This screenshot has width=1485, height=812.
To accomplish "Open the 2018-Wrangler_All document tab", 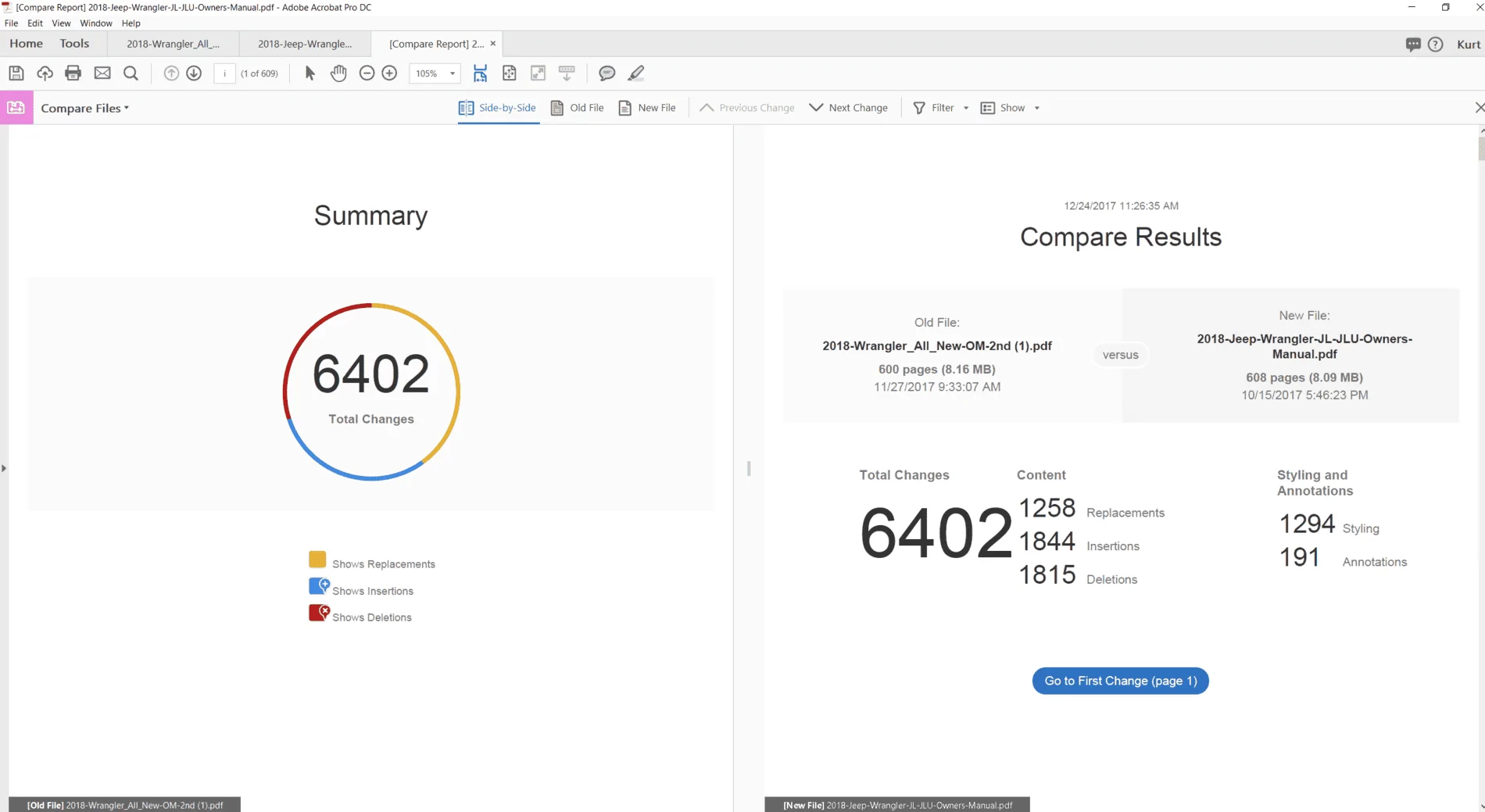I will point(173,44).
